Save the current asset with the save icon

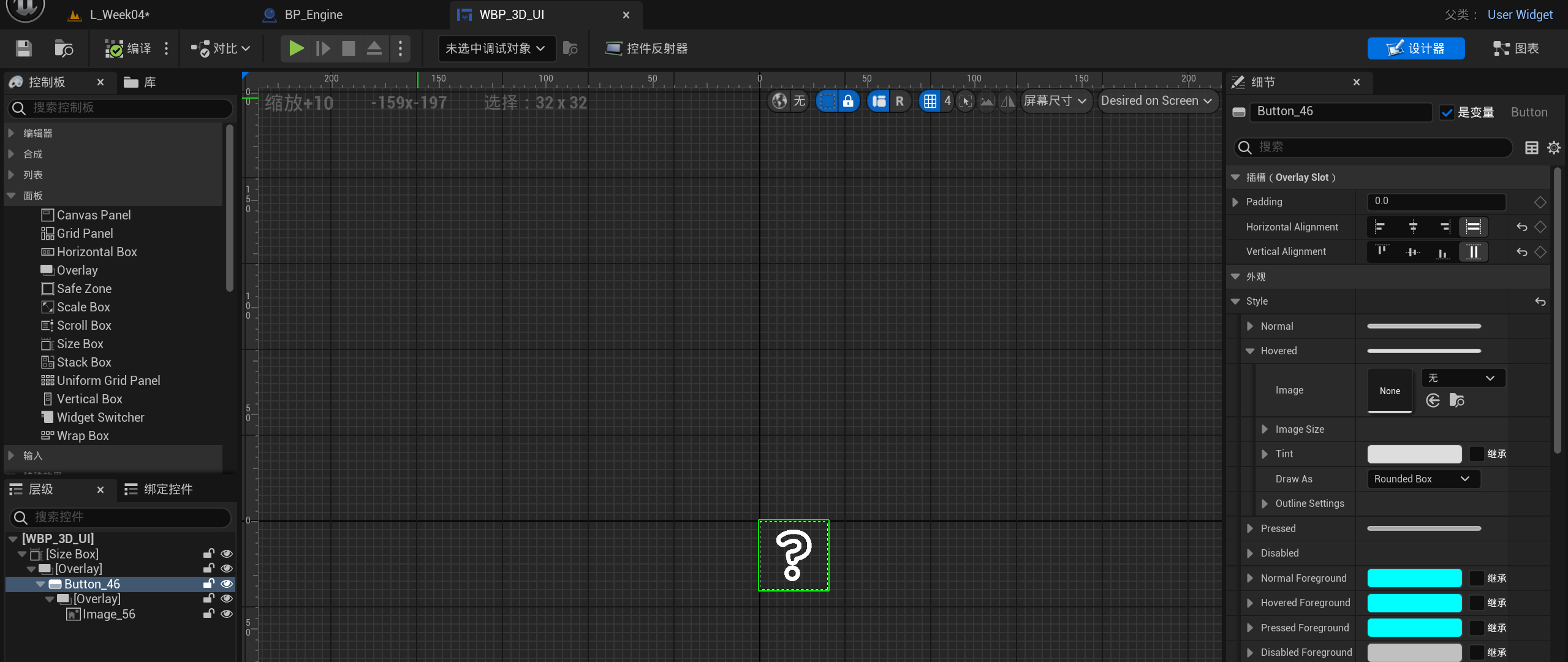(23, 48)
